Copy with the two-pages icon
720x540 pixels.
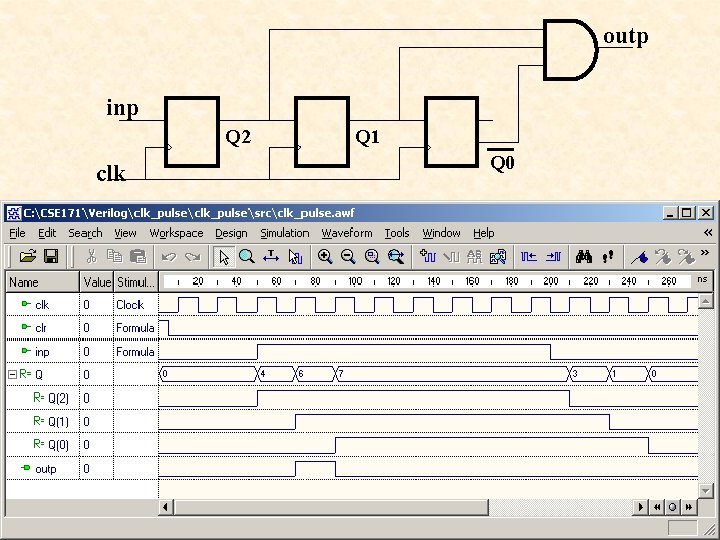coord(114,256)
